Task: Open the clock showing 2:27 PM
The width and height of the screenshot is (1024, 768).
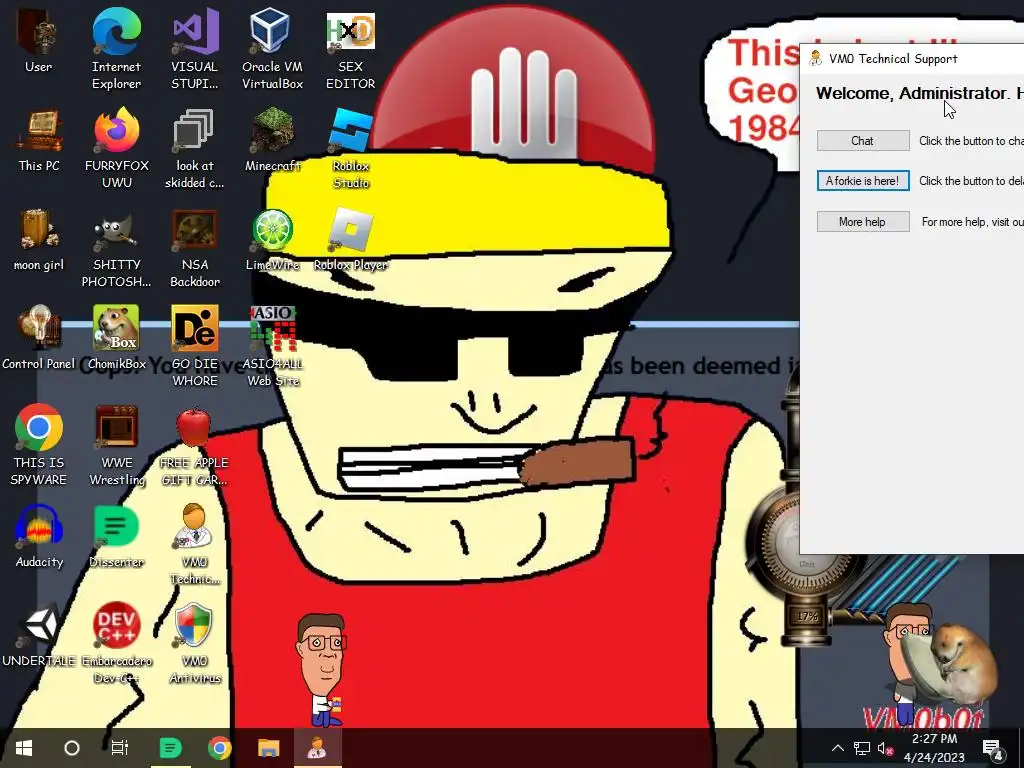Action: 935,748
